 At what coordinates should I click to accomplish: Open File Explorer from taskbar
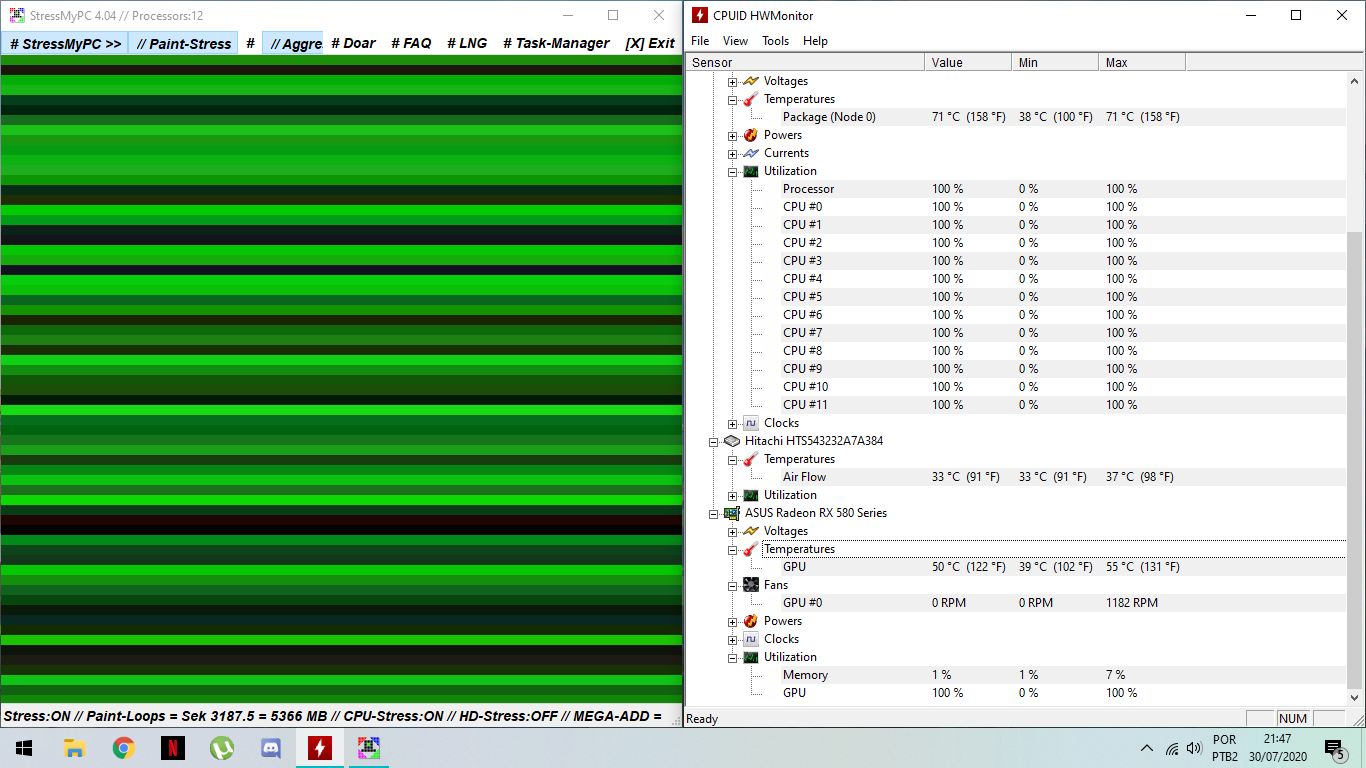[73, 748]
